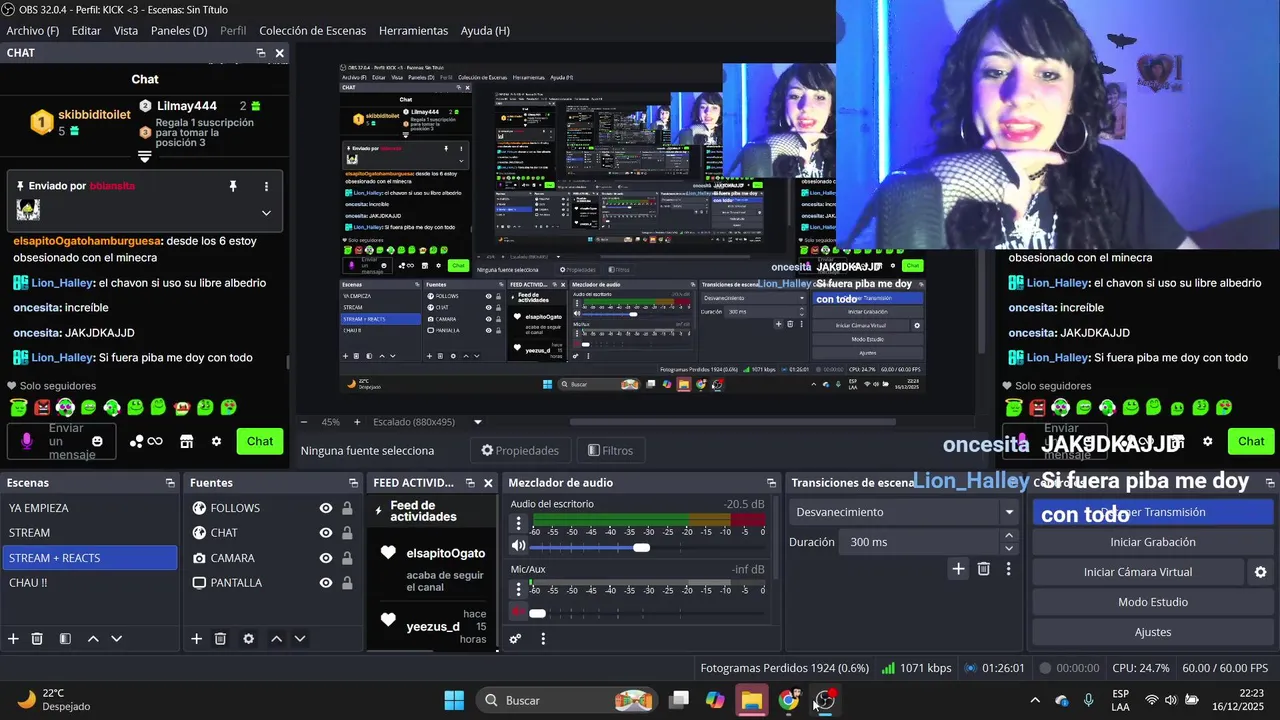Click the microphone icon in chat input
This screenshot has height=720, width=1280.
tap(27, 441)
